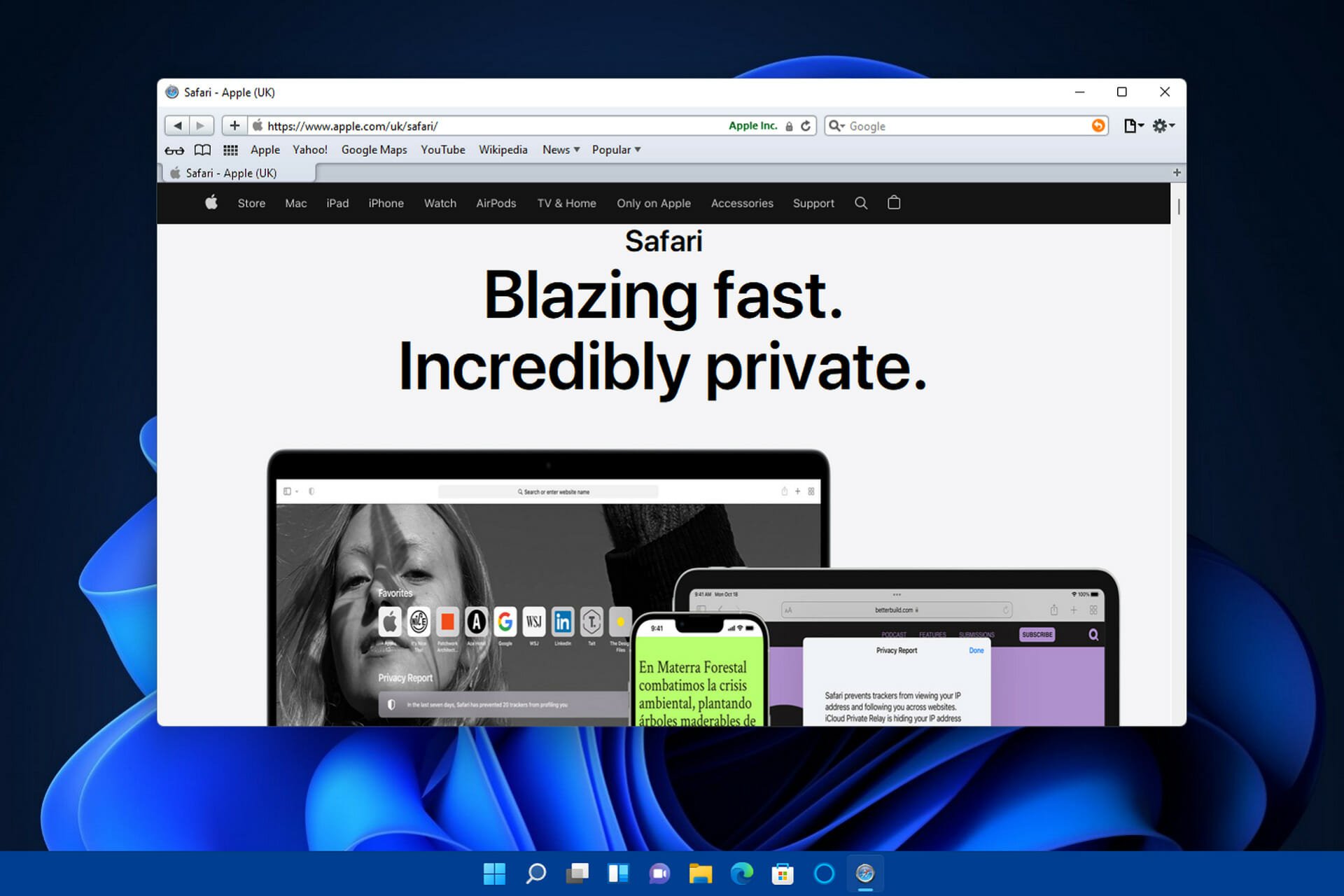This screenshot has height=896, width=1344.
Task: Click the URL address bar input
Action: pos(490,125)
